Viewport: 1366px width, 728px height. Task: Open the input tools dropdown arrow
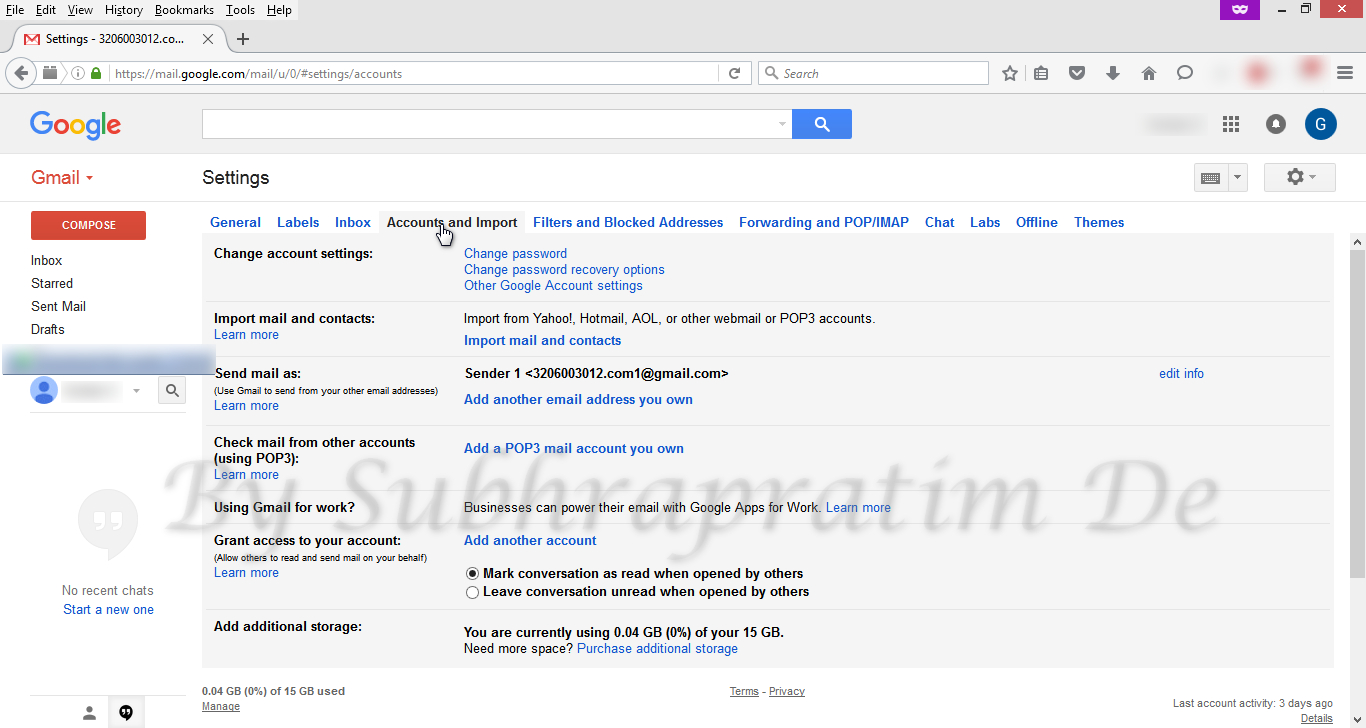click(1237, 178)
